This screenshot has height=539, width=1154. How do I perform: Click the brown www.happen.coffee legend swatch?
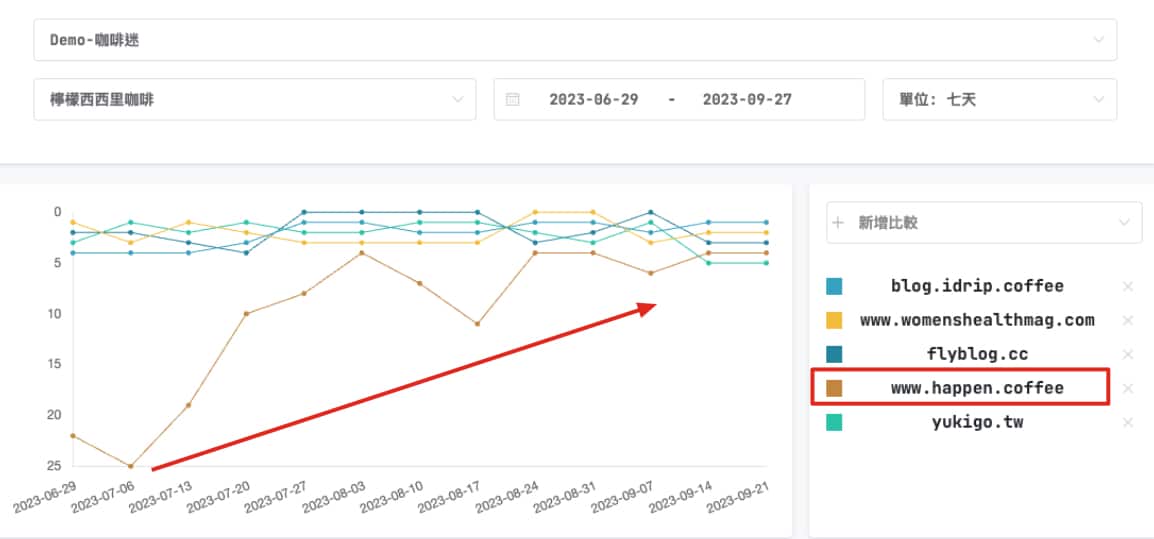click(834, 388)
